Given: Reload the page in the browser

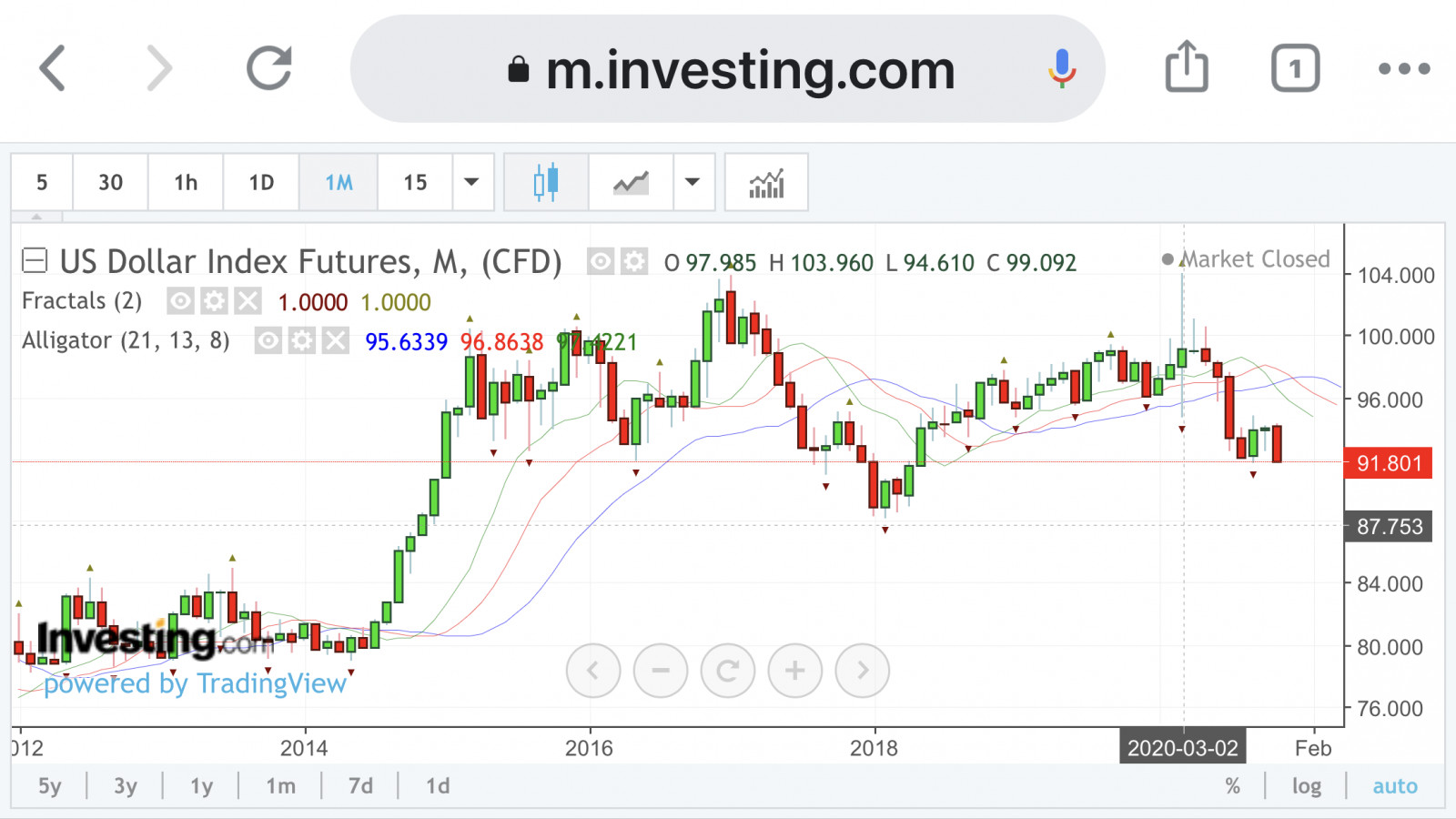Looking at the screenshot, I should click(x=269, y=68).
